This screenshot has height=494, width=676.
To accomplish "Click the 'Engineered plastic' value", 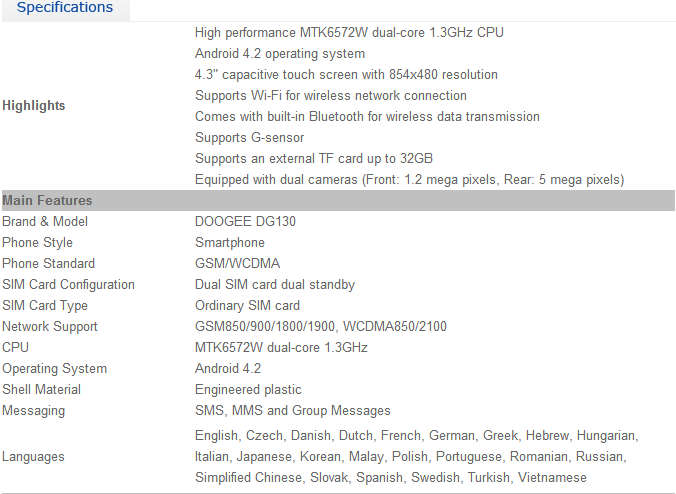I will (x=248, y=390).
